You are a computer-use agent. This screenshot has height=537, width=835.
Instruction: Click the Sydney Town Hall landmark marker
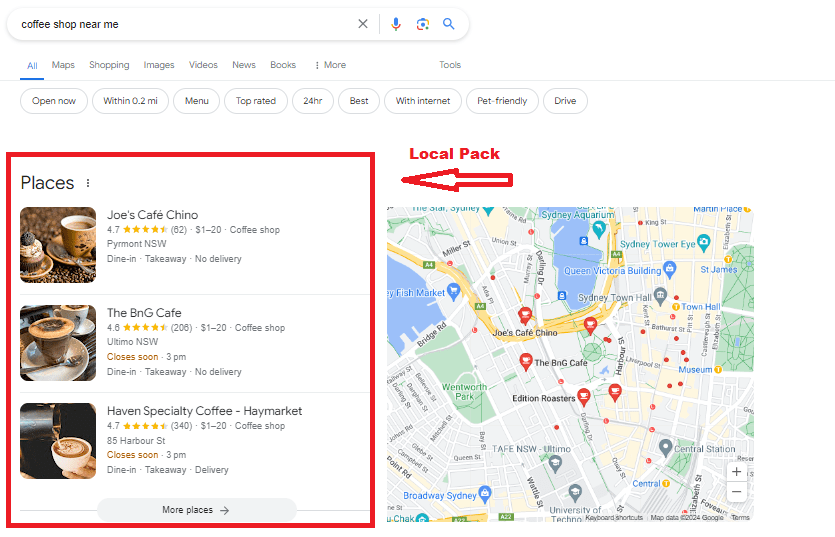tap(660, 295)
